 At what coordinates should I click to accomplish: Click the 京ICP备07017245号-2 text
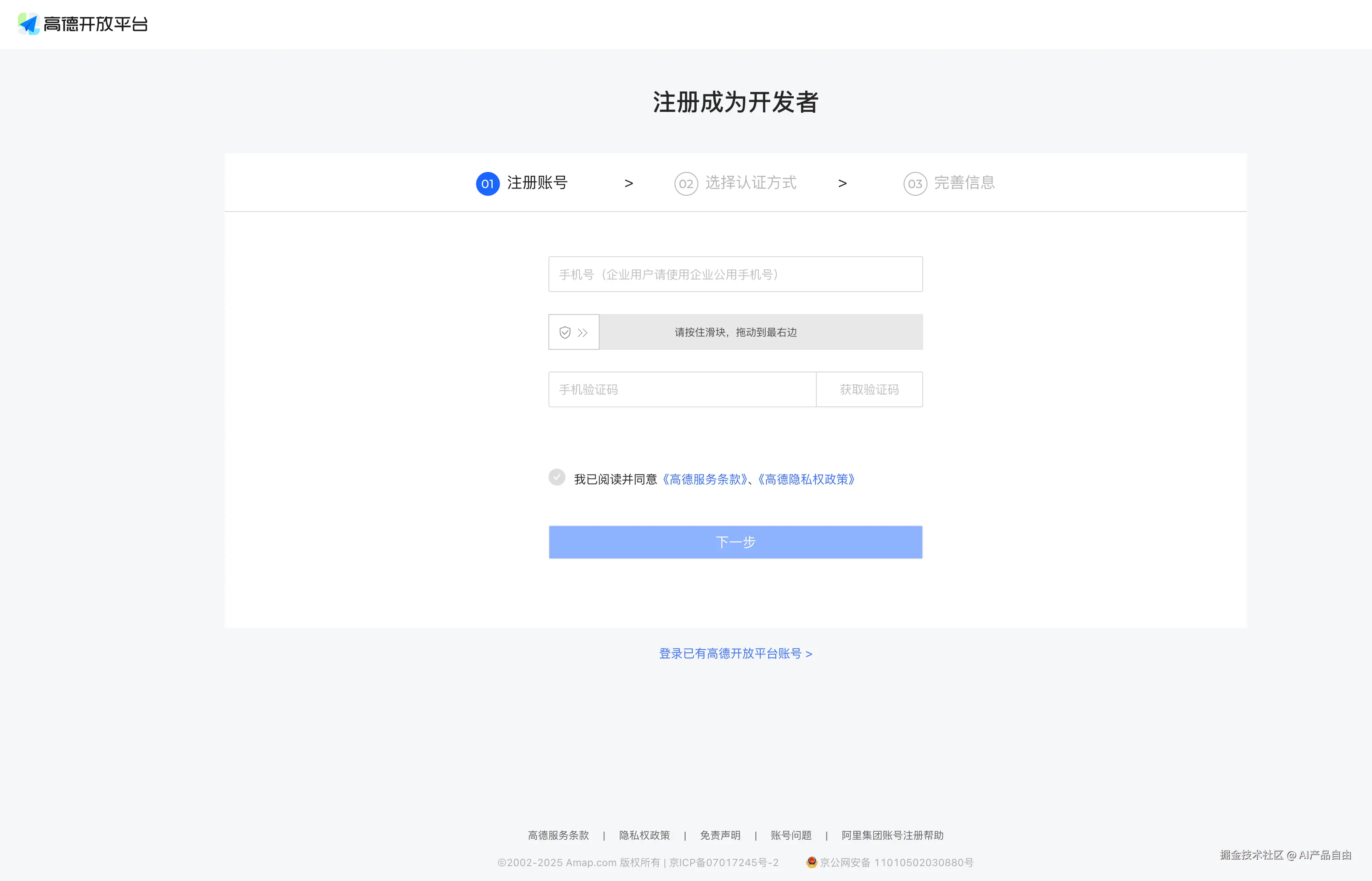click(723, 863)
